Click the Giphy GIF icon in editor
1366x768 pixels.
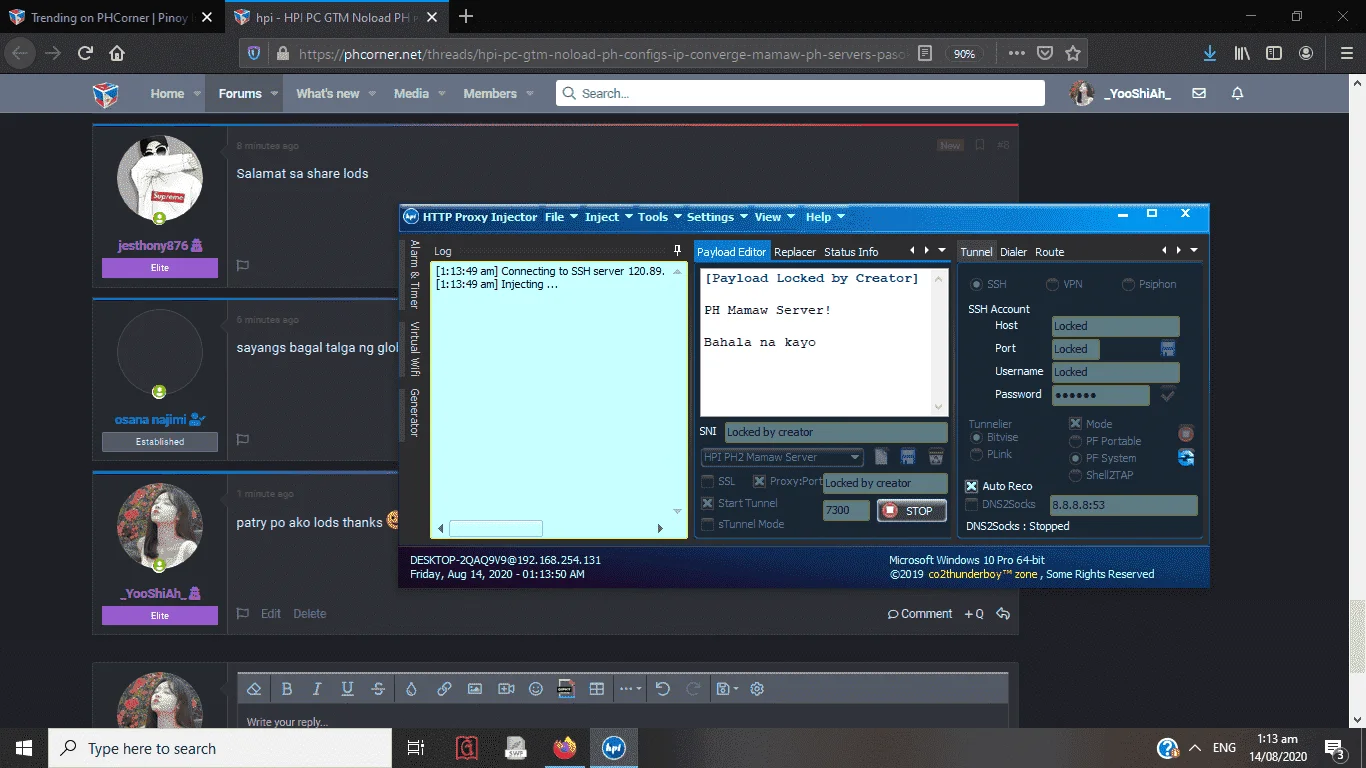[x=566, y=688]
